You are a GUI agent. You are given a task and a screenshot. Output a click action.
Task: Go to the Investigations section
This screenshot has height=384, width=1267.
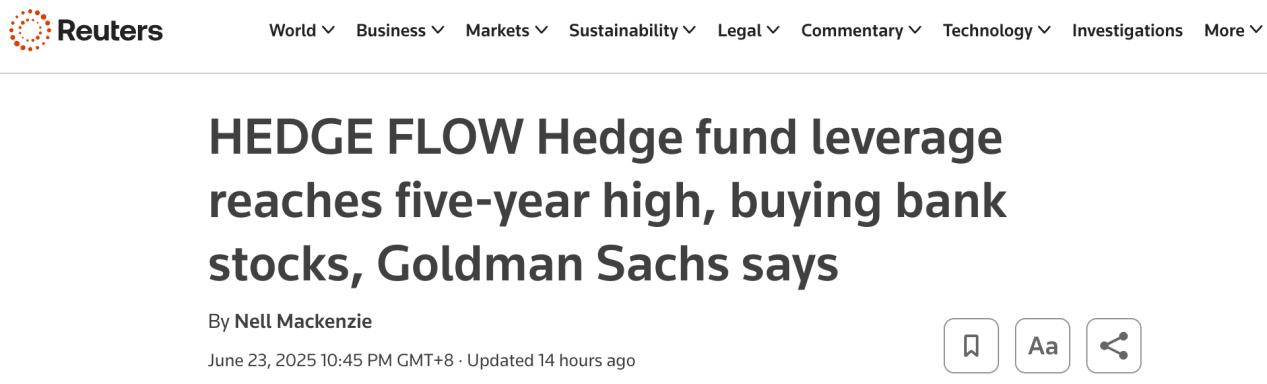[x=1127, y=30]
